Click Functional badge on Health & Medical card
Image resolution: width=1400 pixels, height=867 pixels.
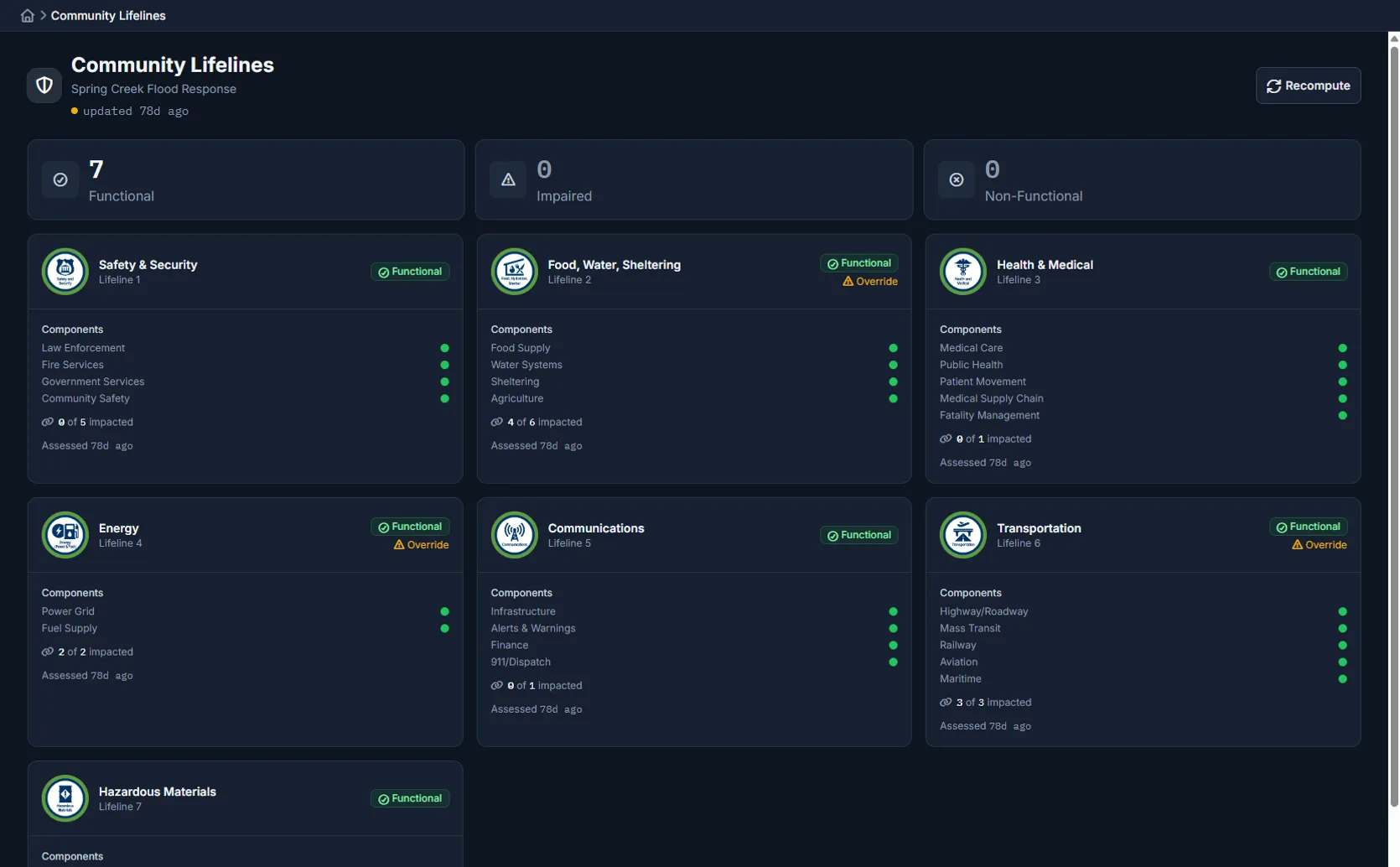click(x=1308, y=272)
